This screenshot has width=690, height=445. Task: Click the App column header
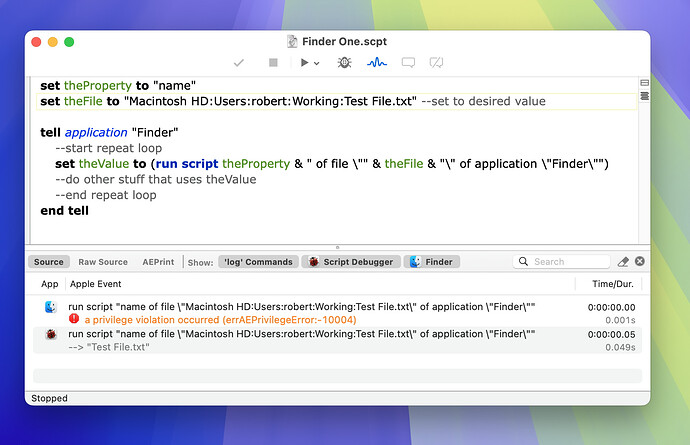(x=49, y=284)
